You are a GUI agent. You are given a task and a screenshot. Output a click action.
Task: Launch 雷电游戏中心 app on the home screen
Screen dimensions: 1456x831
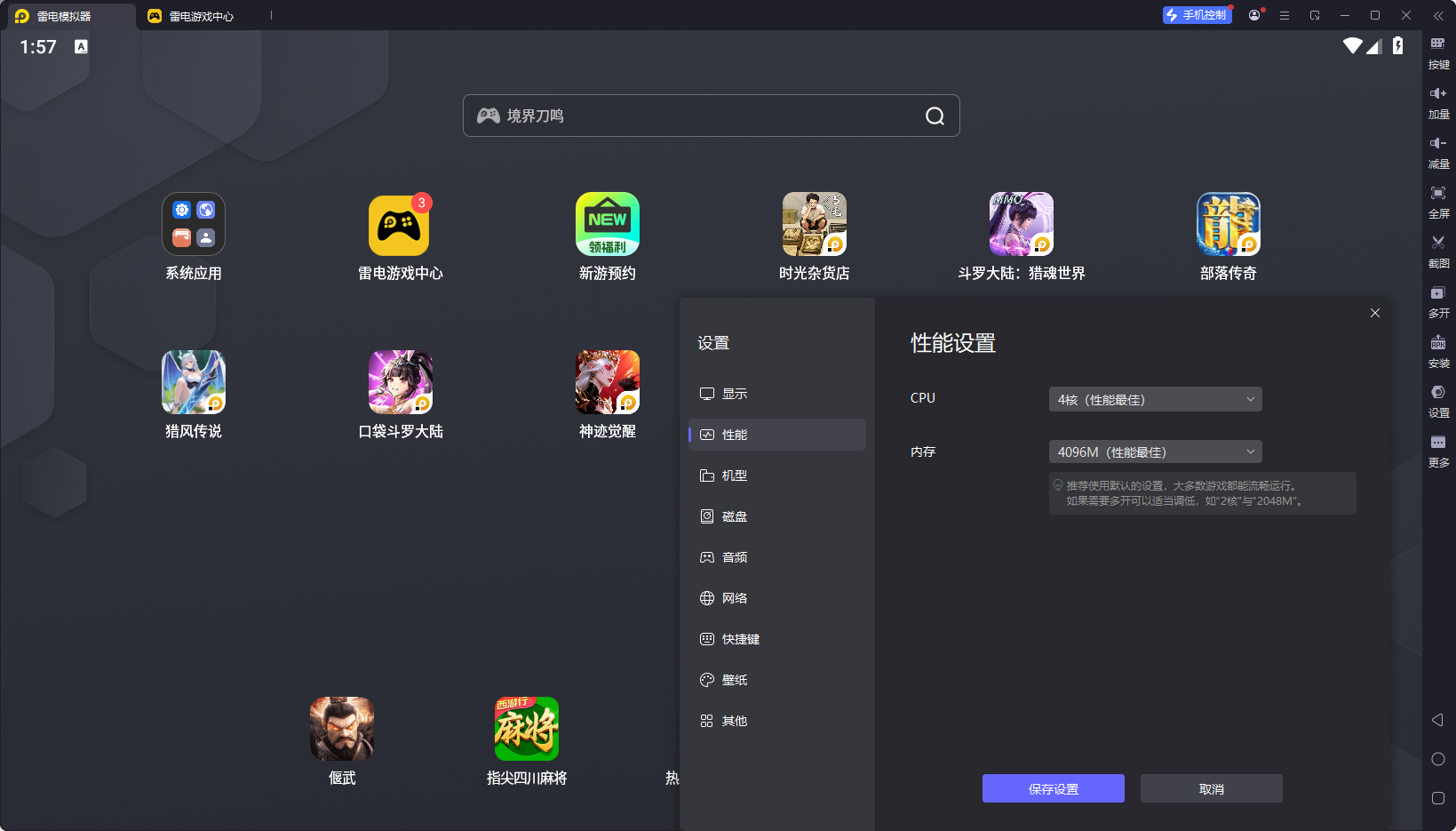pos(400,224)
